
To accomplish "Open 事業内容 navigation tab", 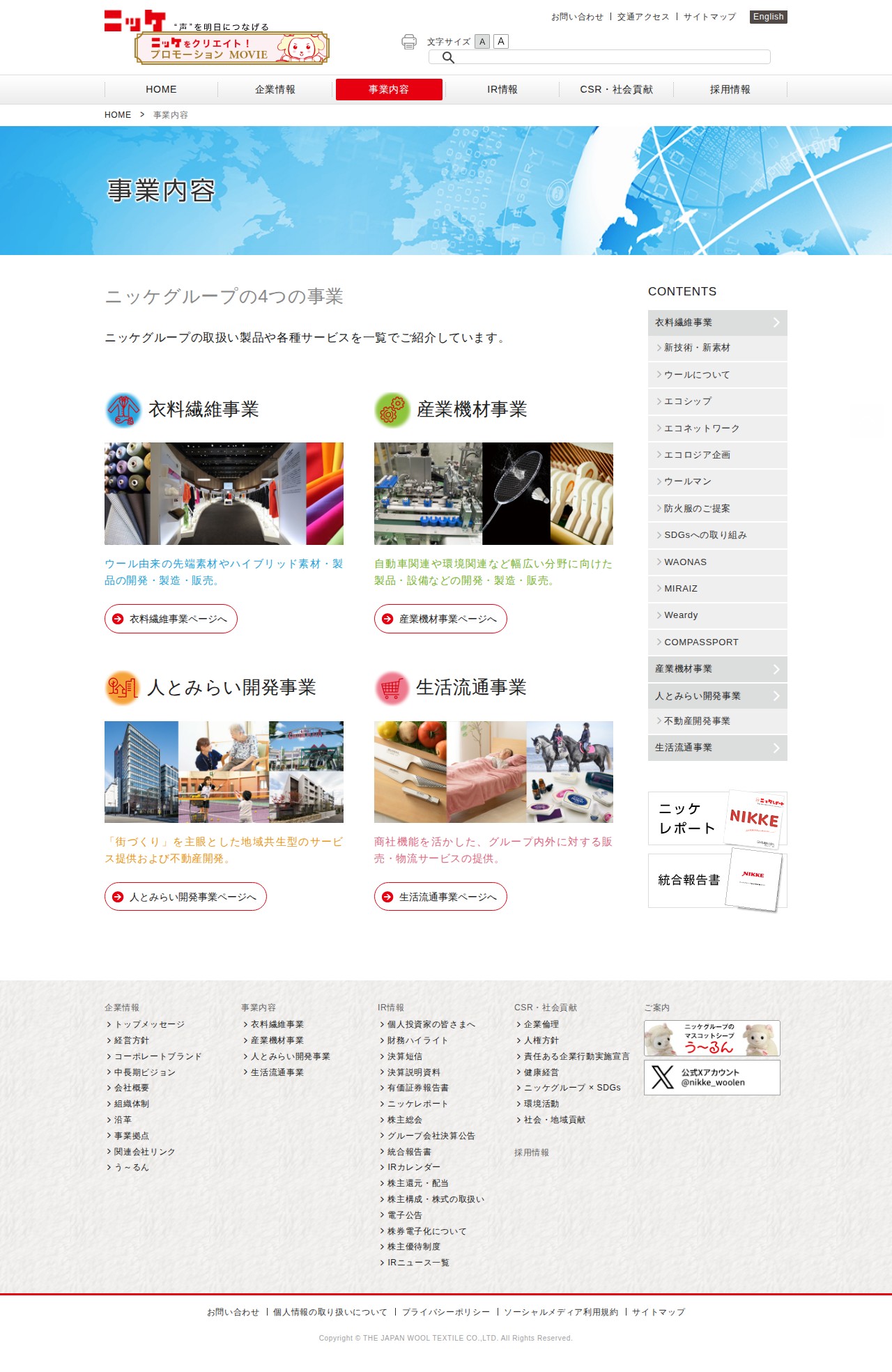I will coord(389,89).
